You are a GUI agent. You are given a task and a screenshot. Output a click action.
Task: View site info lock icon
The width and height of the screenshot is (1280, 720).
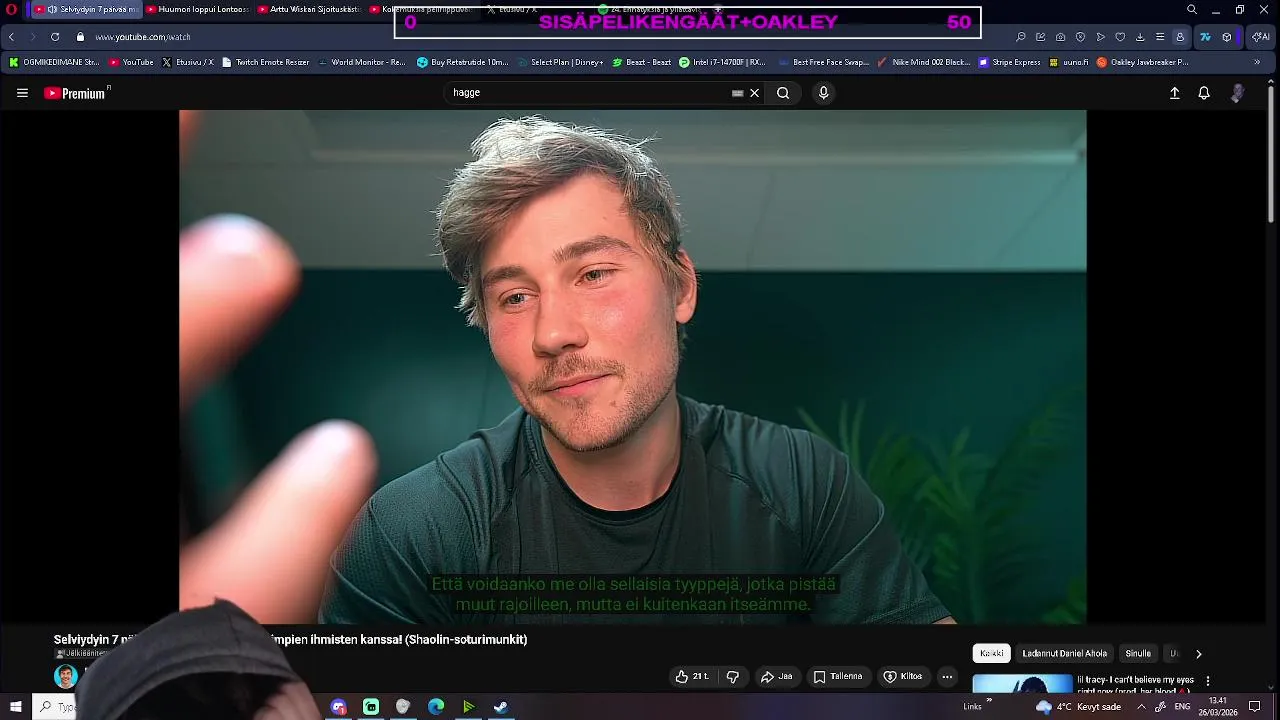[x=80, y=37]
